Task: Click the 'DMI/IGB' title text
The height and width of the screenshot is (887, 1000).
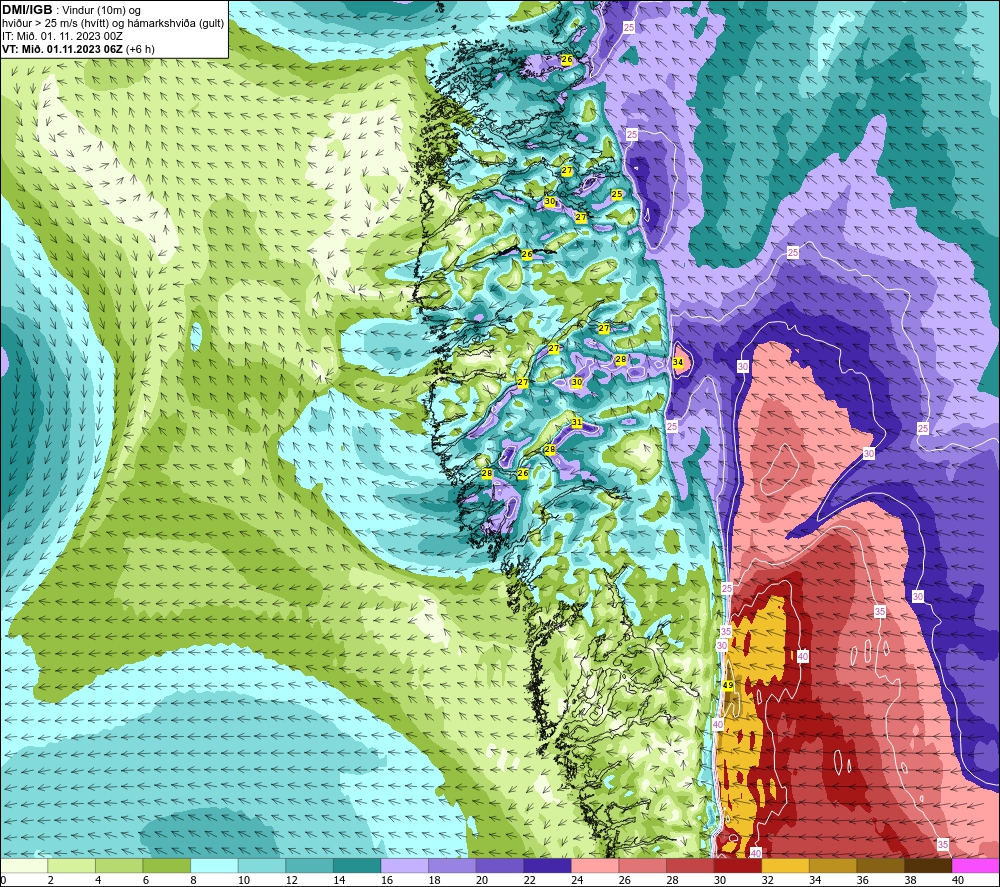Action: pyautogui.click(x=27, y=10)
